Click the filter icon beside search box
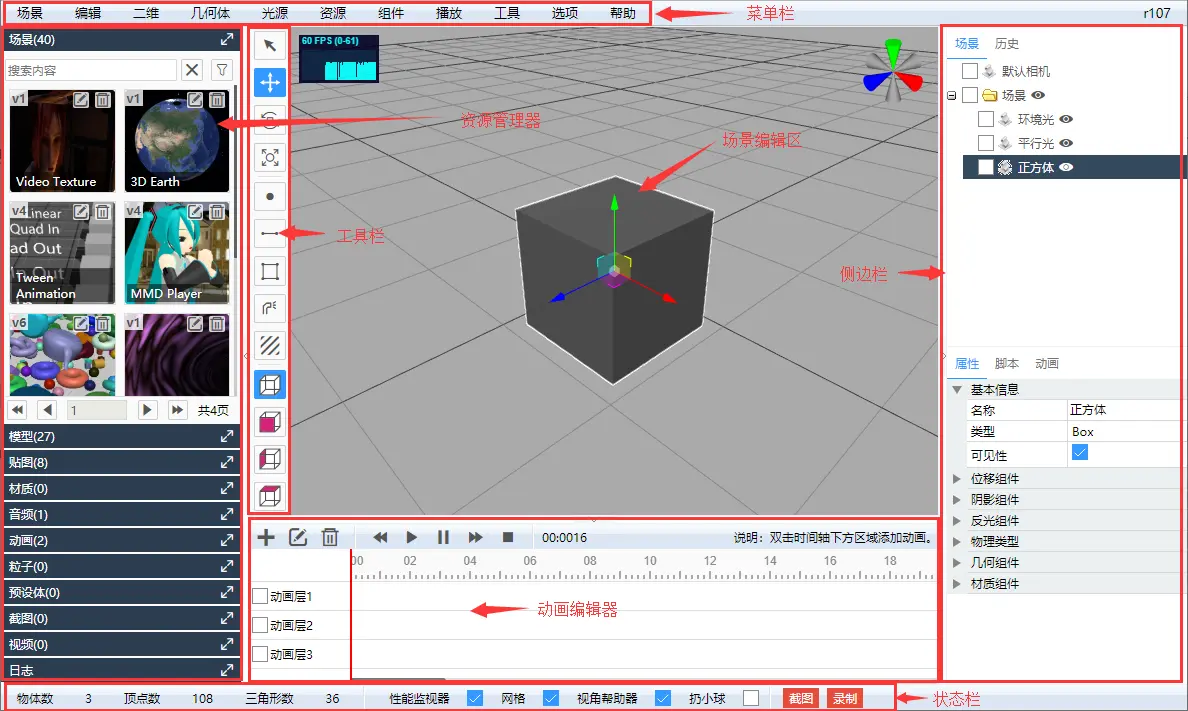The height and width of the screenshot is (711, 1188). tap(222, 70)
